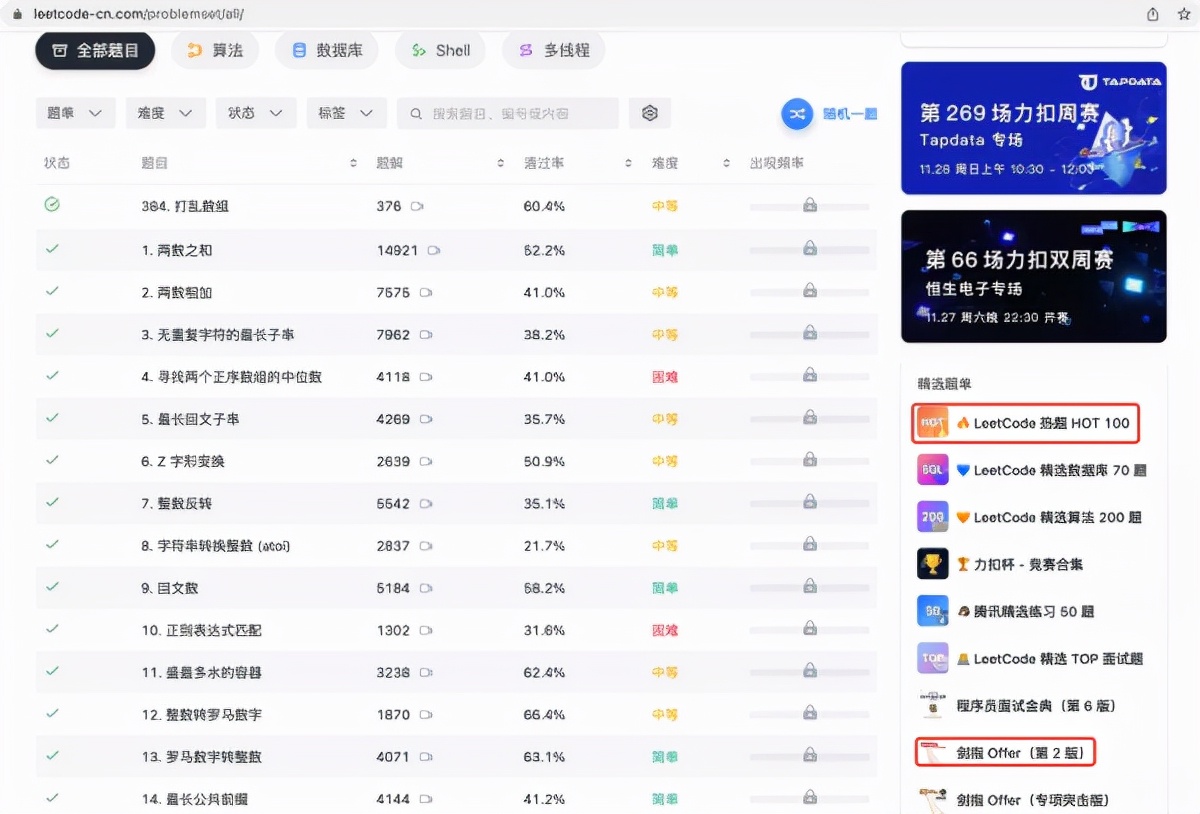This screenshot has height=814, width=1200.
Task: Switch to the Shell category tab
Action: [x=440, y=48]
